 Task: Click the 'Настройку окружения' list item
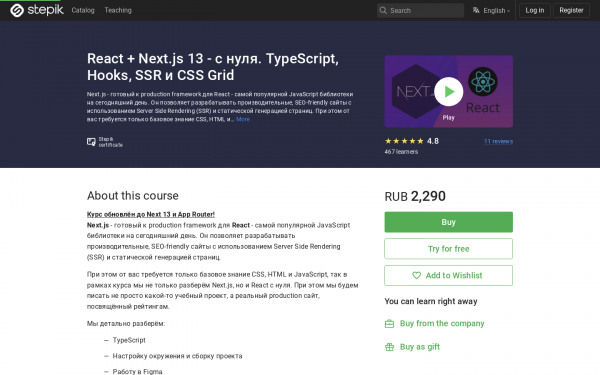(177, 356)
